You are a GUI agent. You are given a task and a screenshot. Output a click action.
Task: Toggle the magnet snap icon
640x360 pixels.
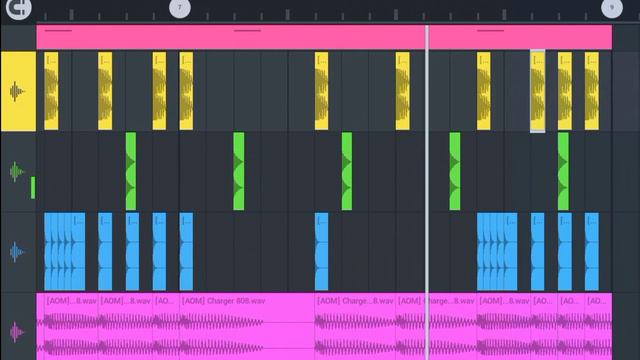18,8
